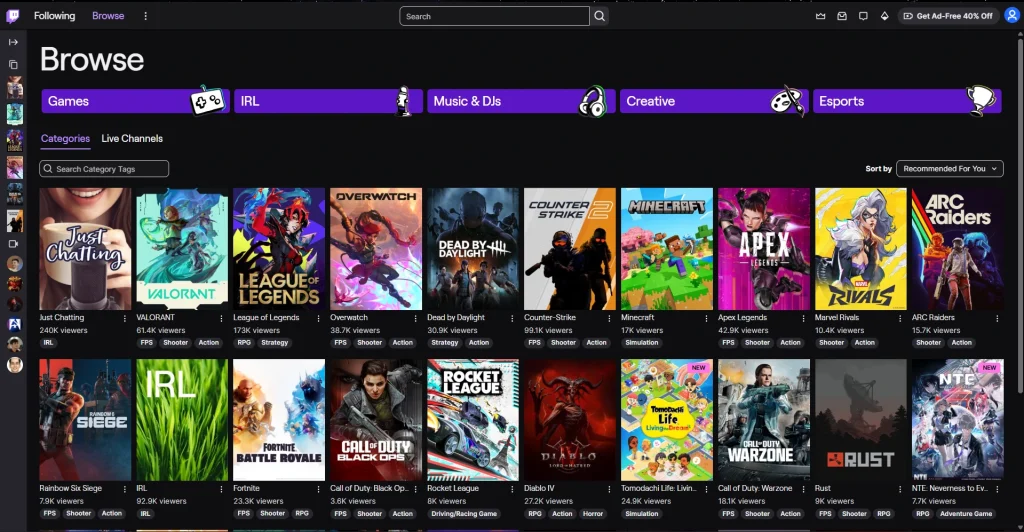Click the Adventure Game tag under NTE
This screenshot has width=1024, height=532.
point(966,514)
